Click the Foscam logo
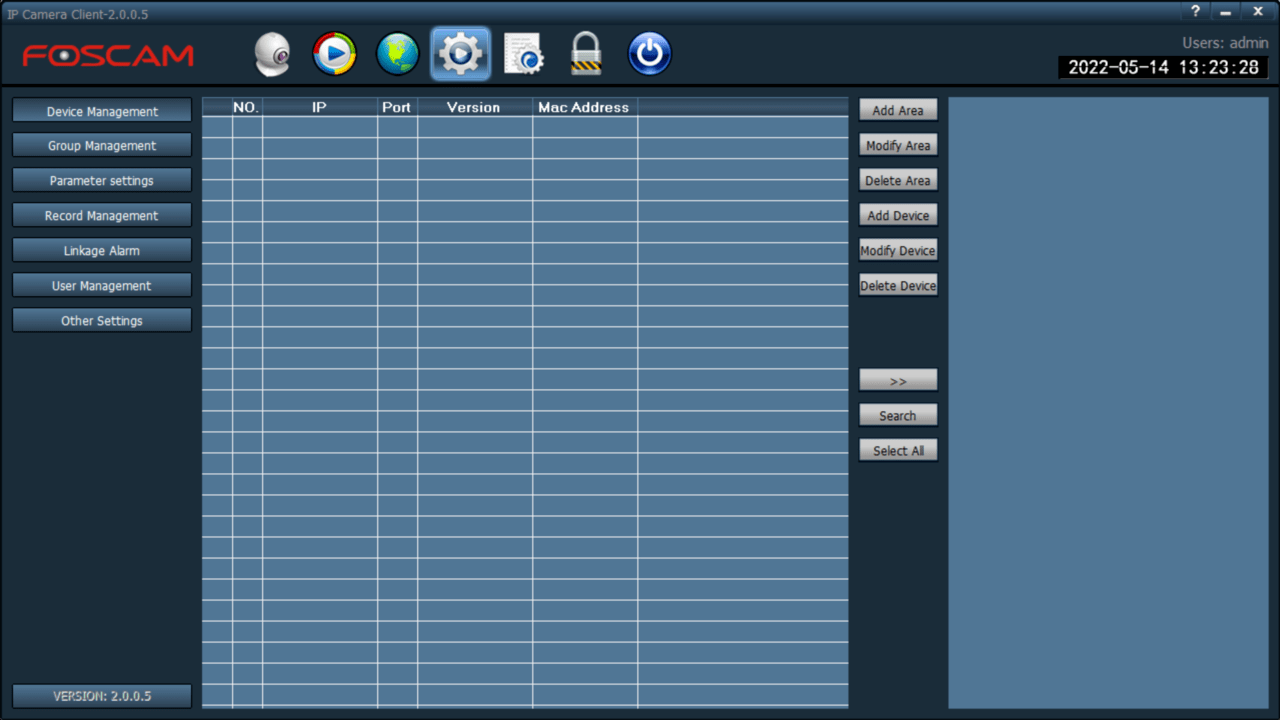 click(x=108, y=56)
